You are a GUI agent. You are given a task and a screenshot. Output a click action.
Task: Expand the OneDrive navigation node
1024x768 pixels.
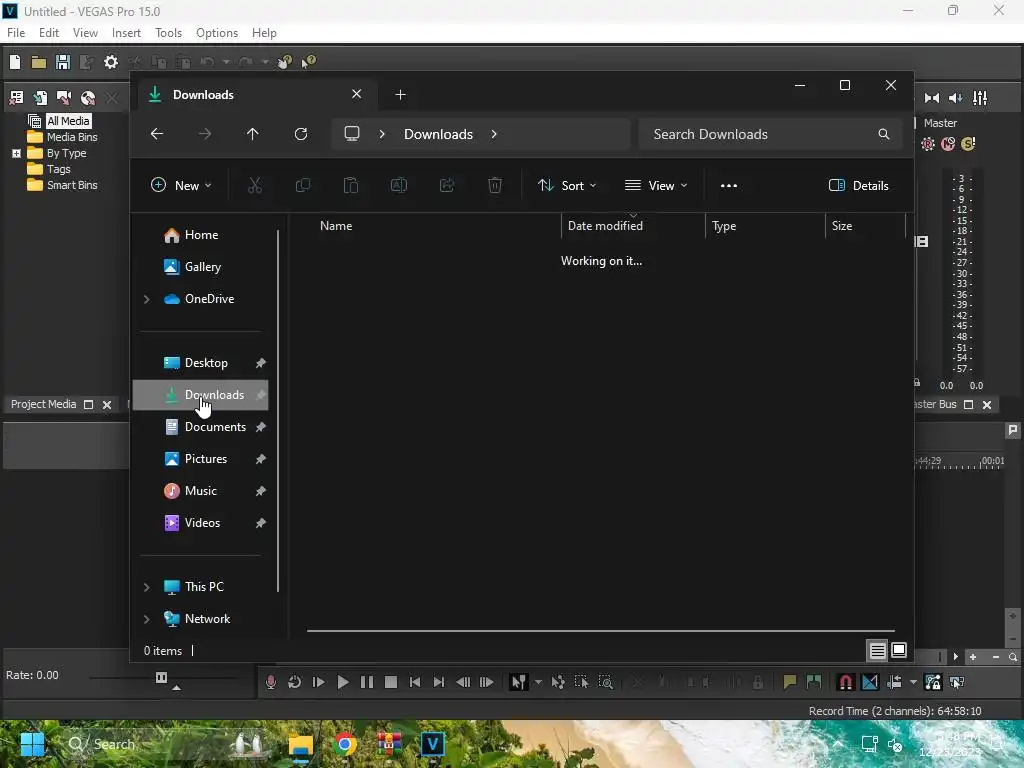147,299
